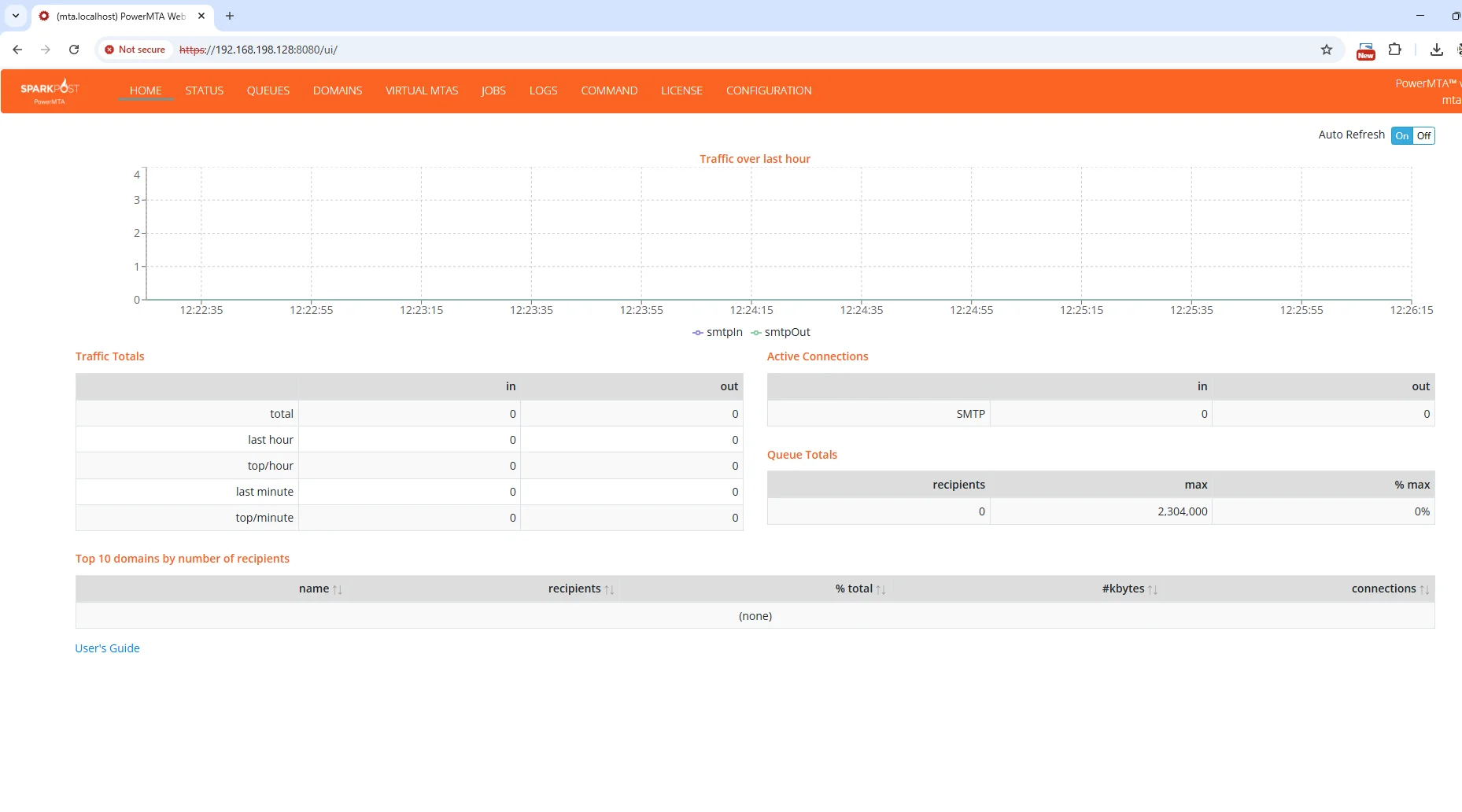Sort domains table by name column
Screen dimensions: 1462x812
pos(320,589)
